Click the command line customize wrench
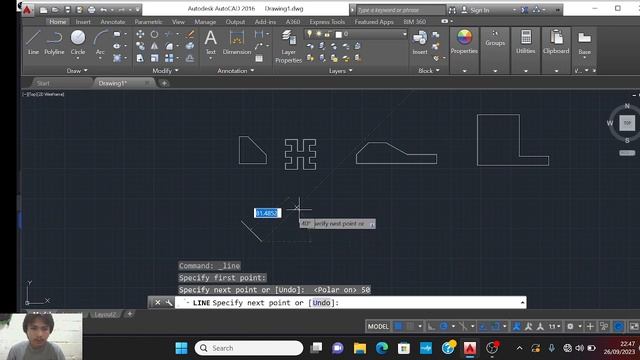The image size is (640, 360). click(169, 302)
